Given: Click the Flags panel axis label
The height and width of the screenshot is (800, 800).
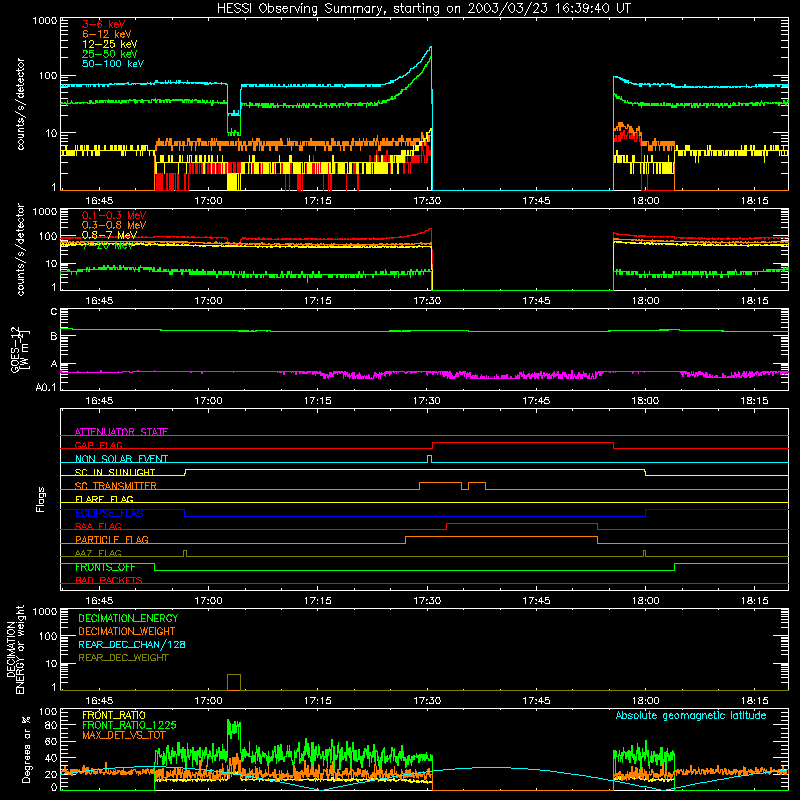Looking at the screenshot, I should [x=40, y=499].
